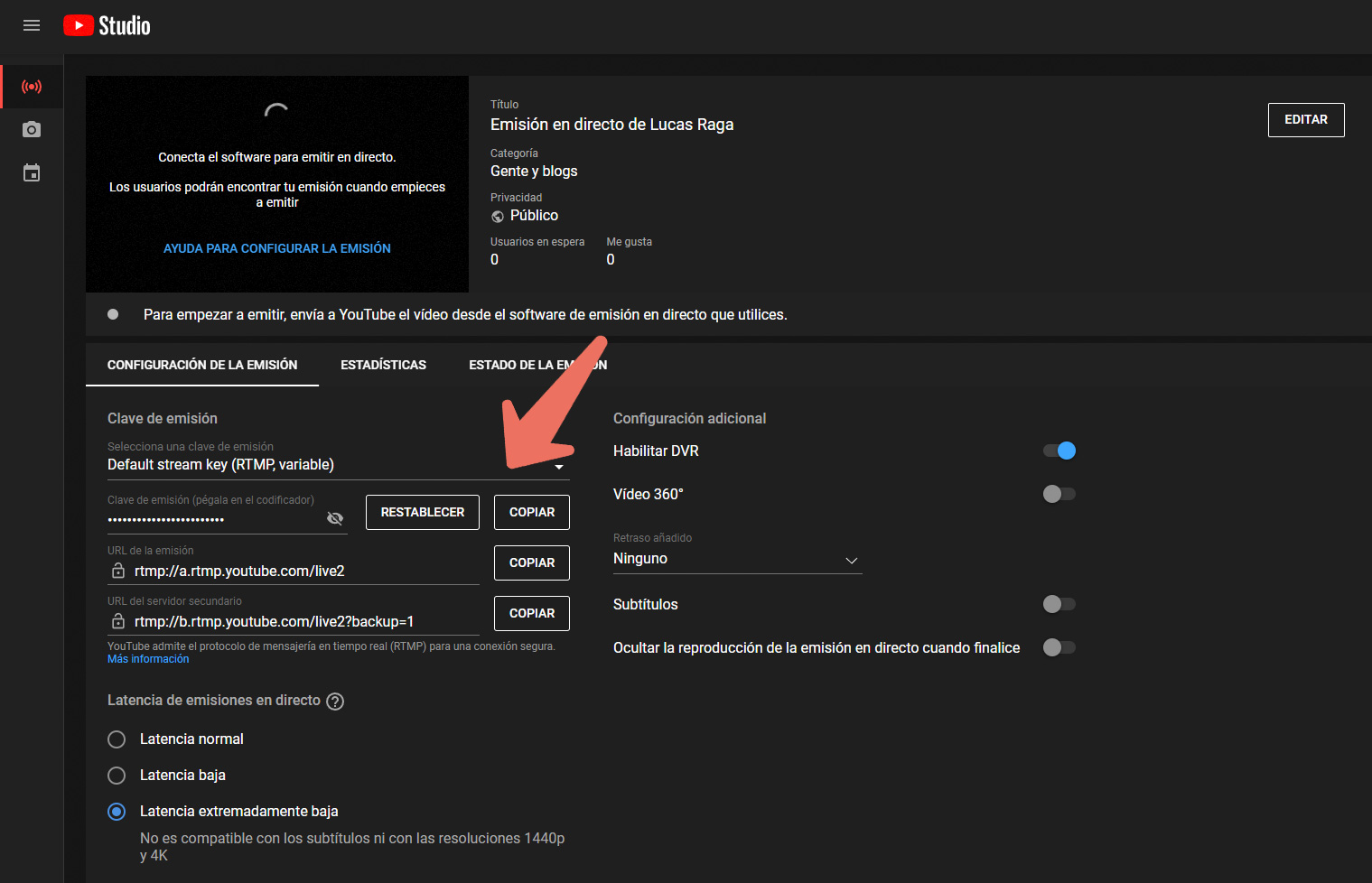Follow the Más información link
The height and width of the screenshot is (883, 1372).
click(148, 659)
